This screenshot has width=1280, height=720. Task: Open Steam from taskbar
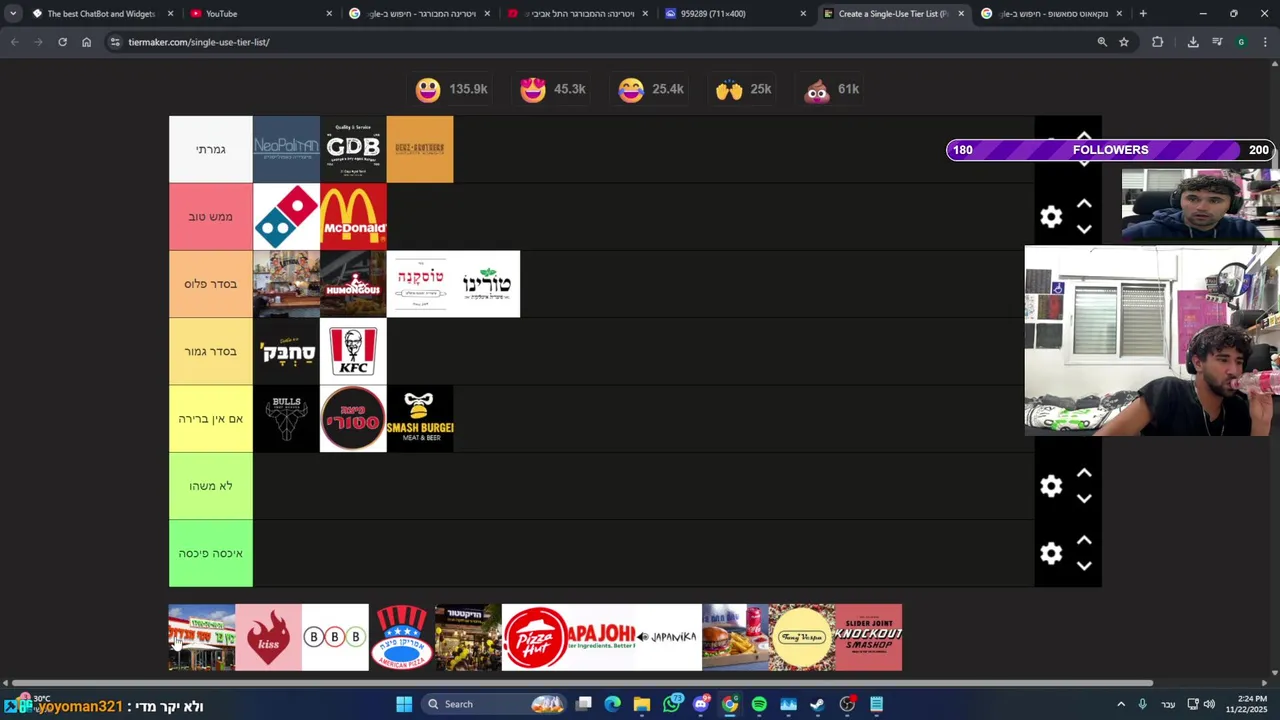817,704
